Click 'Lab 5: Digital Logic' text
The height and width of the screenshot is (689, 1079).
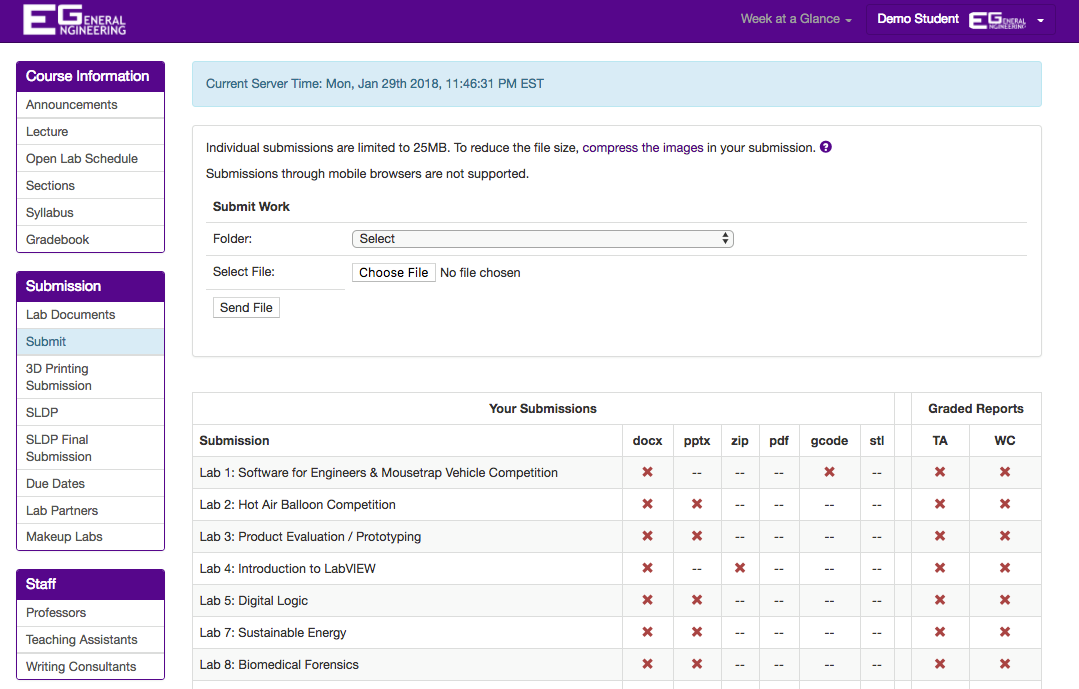tap(254, 601)
